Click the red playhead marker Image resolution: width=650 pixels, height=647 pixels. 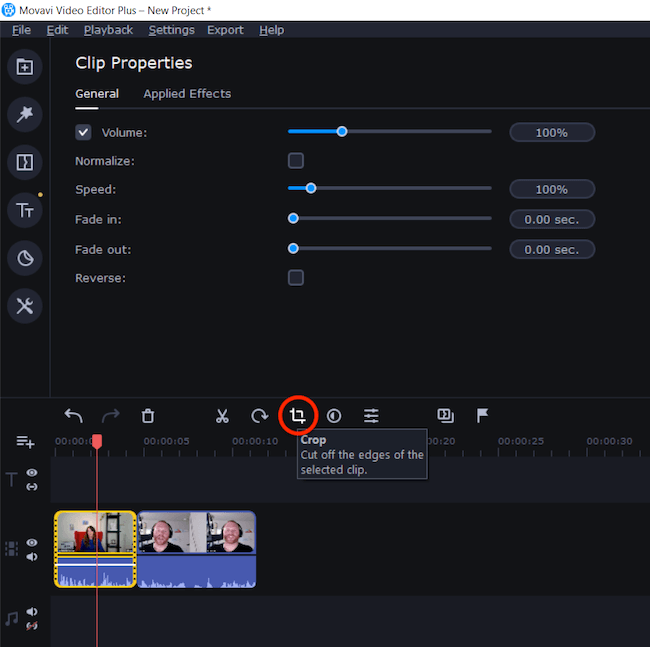pyautogui.click(x=97, y=441)
